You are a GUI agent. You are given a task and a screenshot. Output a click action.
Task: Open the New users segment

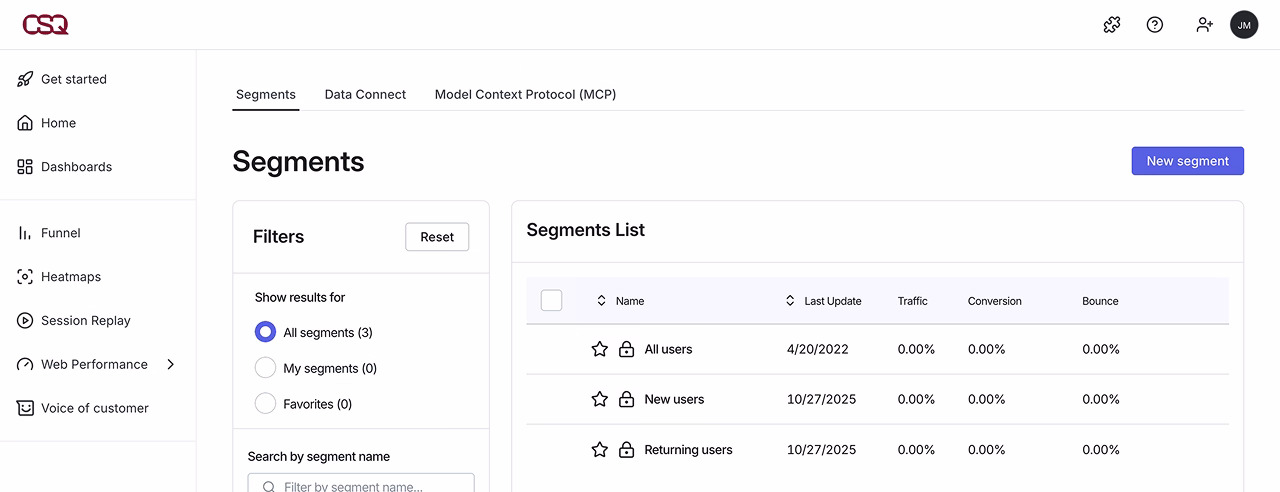pyautogui.click(x=674, y=399)
